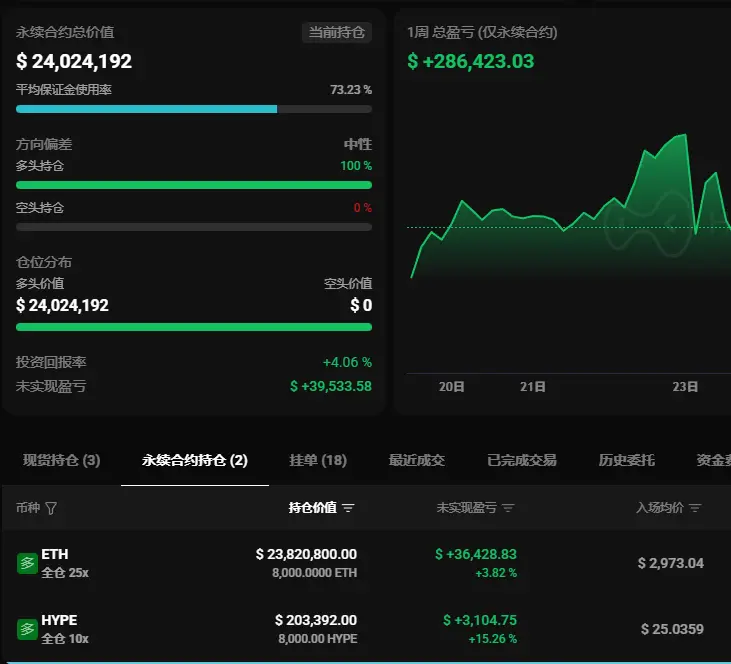Image resolution: width=731 pixels, height=664 pixels.
Task: Click total perp value $ 24,024,192 heading
Action: pos(74,61)
